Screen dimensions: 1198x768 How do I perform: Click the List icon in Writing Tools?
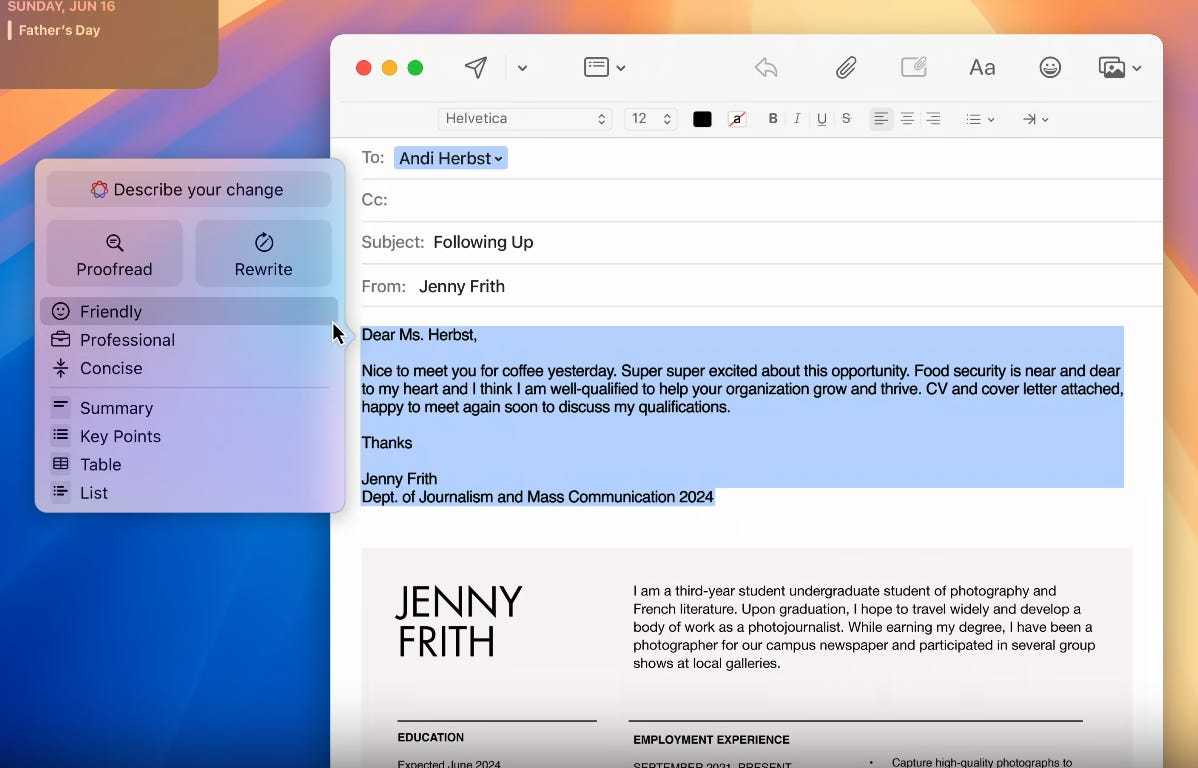(x=60, y=492)
